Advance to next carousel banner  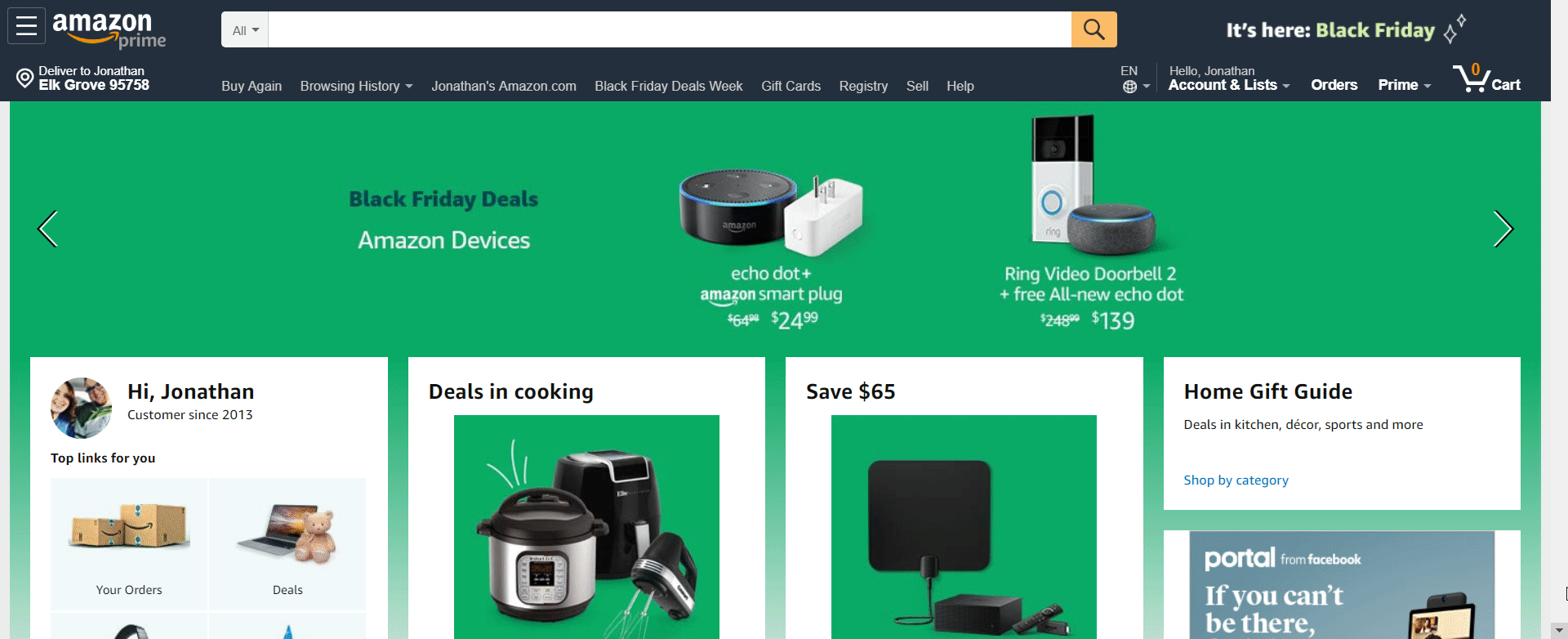(1503, 229)
